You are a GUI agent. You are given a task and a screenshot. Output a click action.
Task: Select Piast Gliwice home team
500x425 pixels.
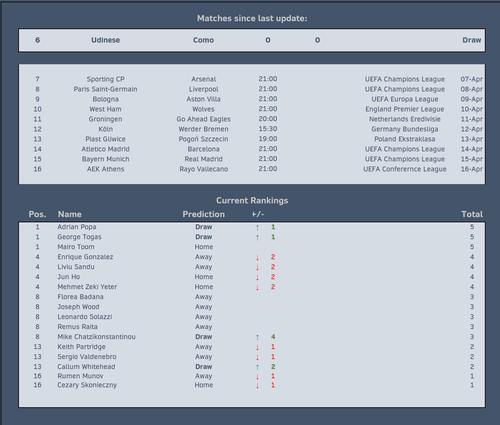pos(105,139)
